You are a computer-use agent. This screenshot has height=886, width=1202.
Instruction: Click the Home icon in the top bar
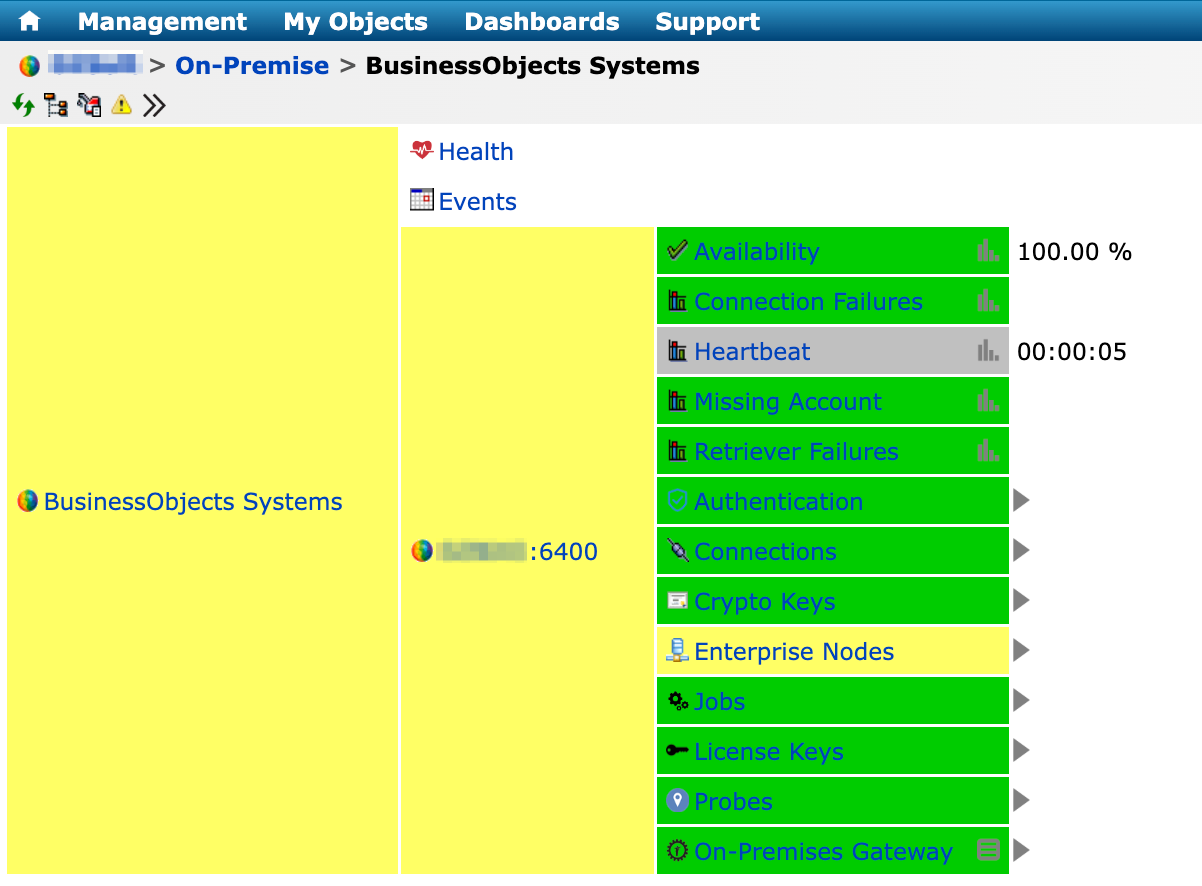click(30, 21)
